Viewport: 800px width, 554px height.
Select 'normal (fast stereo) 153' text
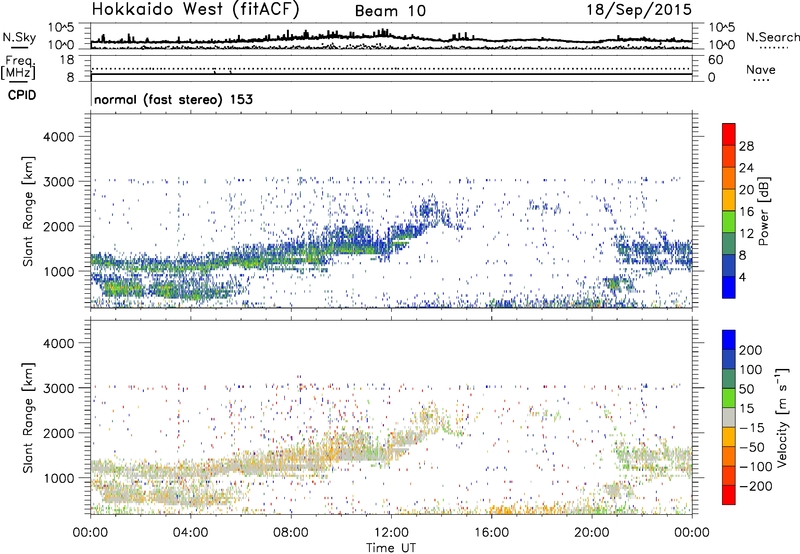(x=173, y=99)
